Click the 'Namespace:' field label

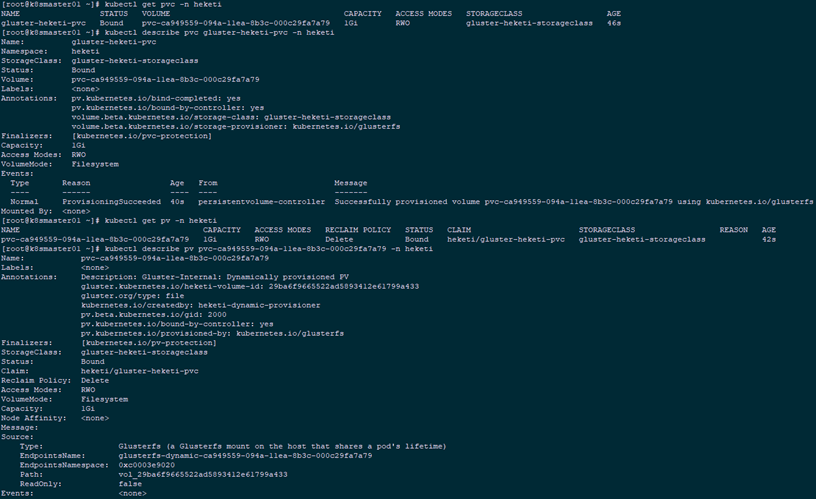pyautogui.click(x=24, y=51)
